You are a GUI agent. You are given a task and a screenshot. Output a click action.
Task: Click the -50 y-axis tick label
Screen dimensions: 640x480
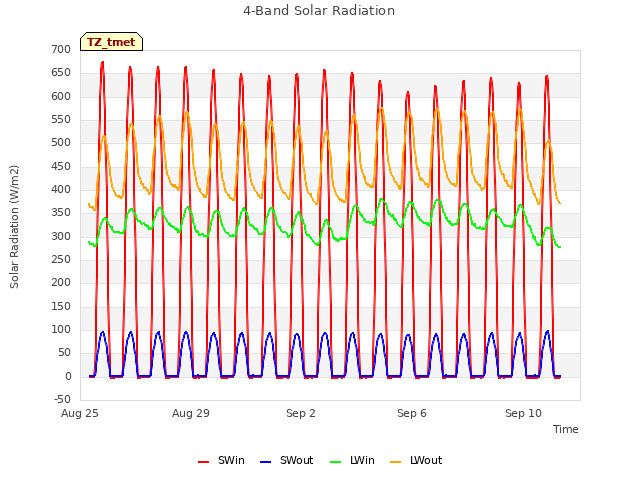[x=62, y=399]
